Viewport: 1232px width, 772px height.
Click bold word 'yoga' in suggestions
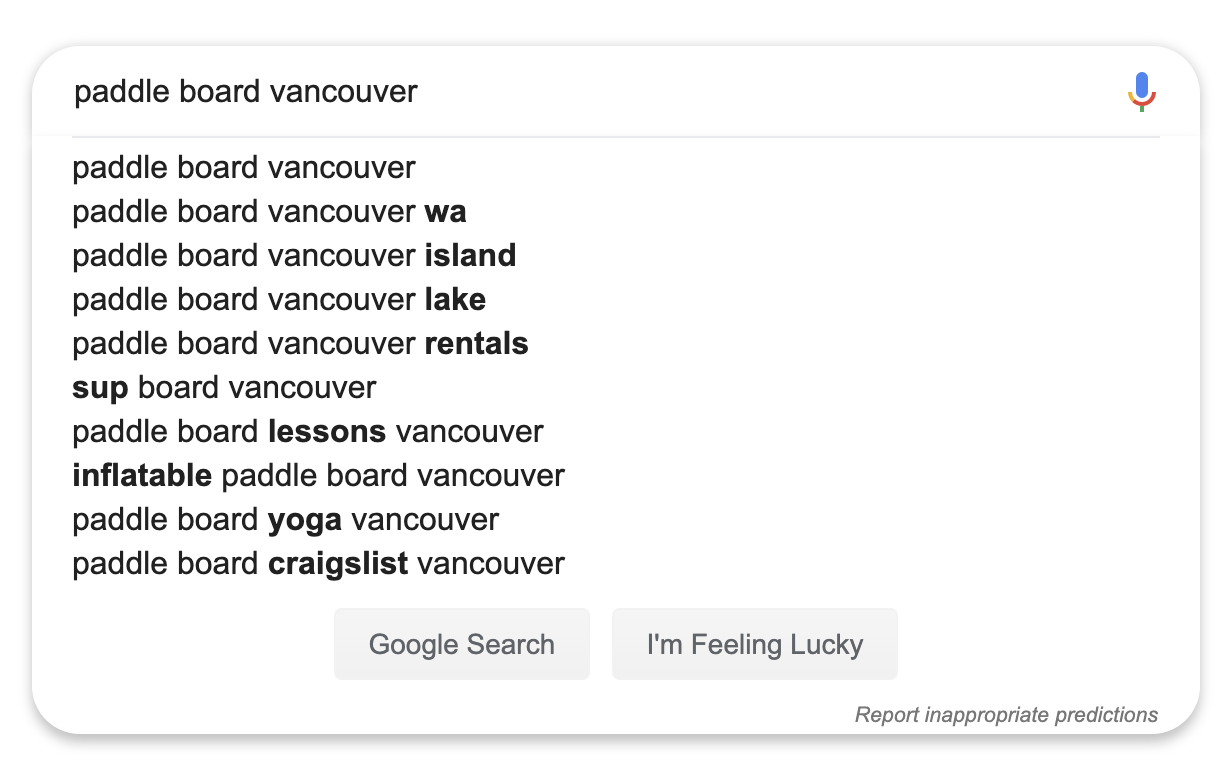tap(305, 519)
